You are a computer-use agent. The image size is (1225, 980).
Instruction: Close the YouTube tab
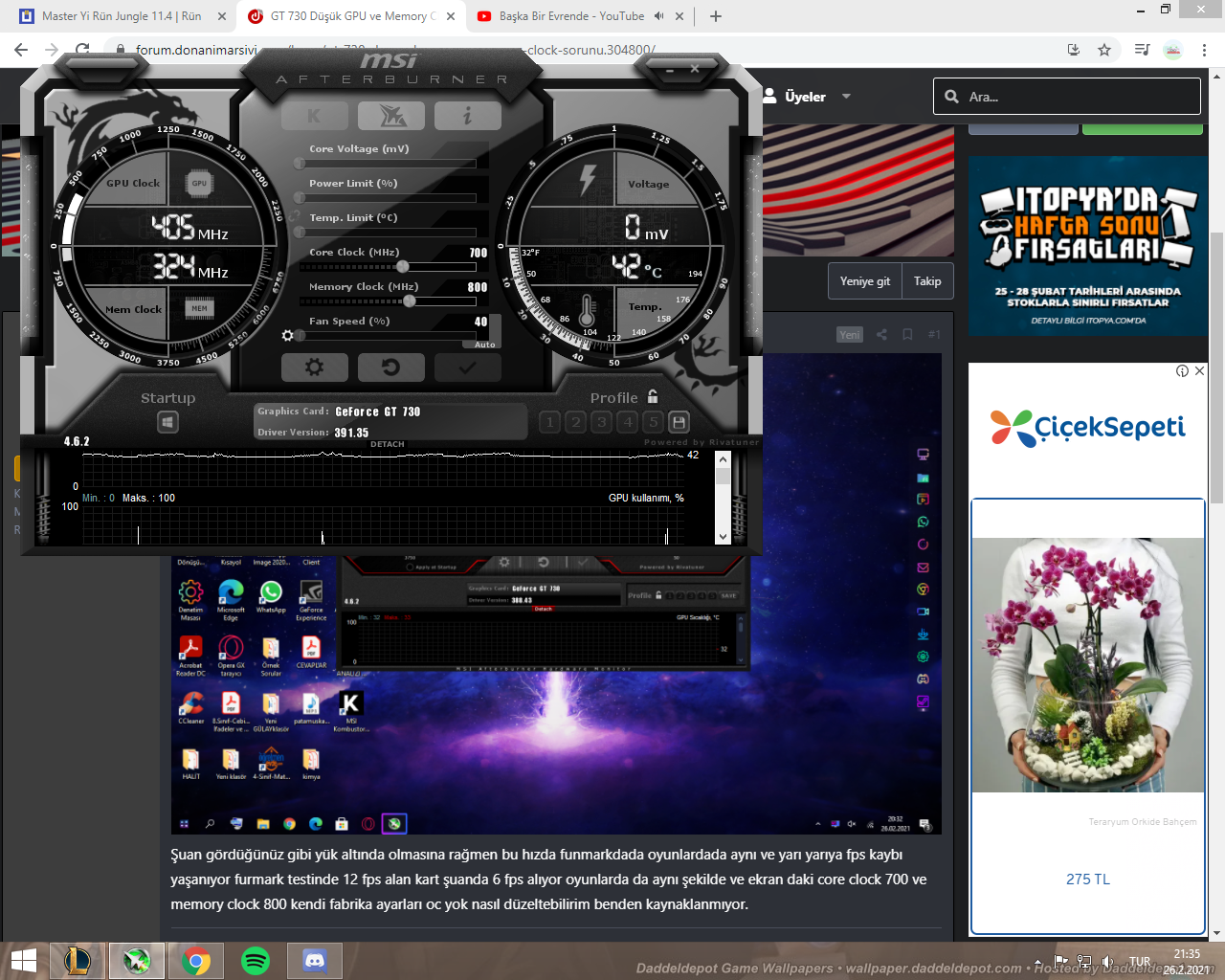(x=679, y=16)
